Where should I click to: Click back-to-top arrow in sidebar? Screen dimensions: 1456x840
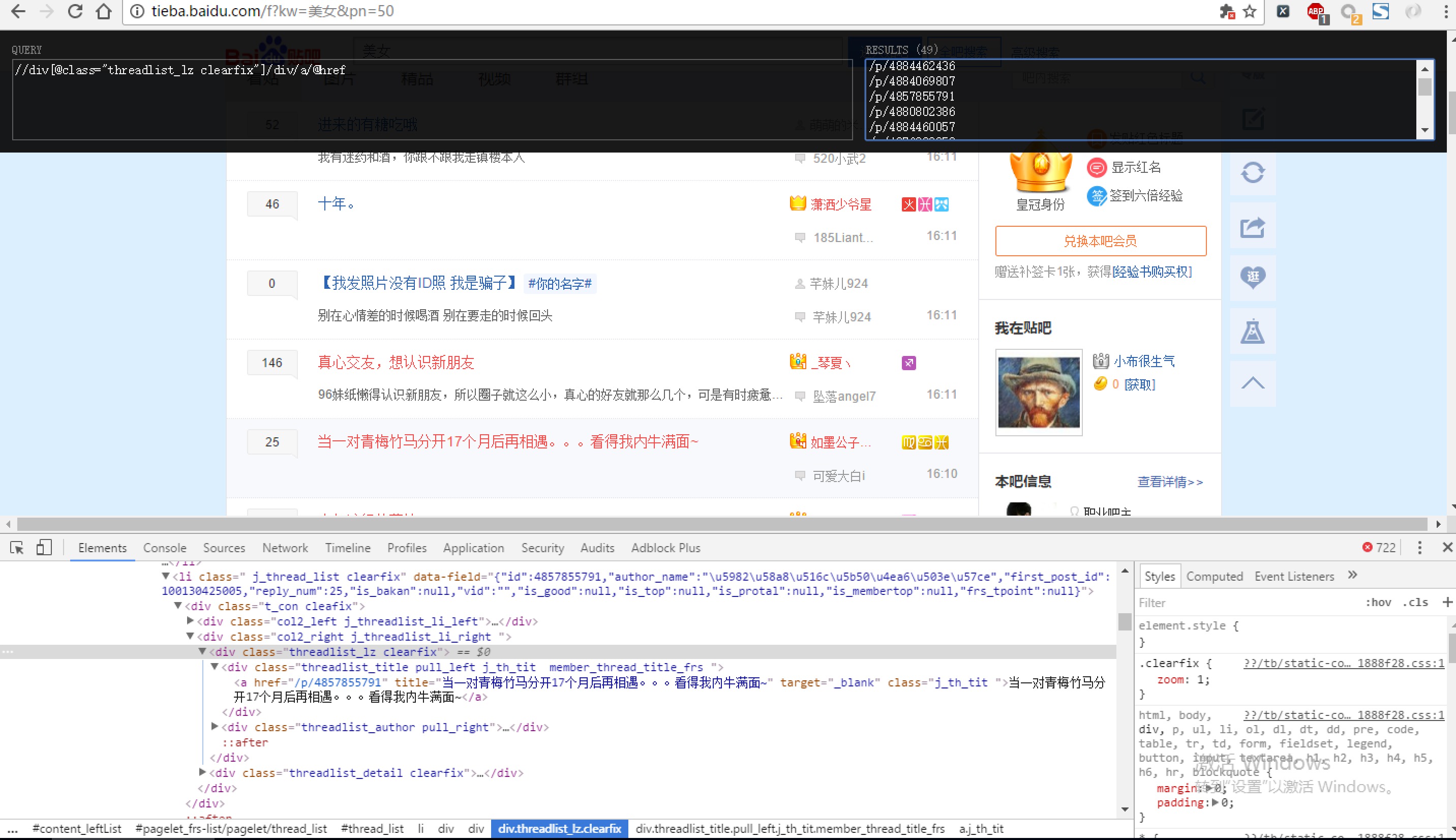pyautogui.click(x=1253, y=383)
